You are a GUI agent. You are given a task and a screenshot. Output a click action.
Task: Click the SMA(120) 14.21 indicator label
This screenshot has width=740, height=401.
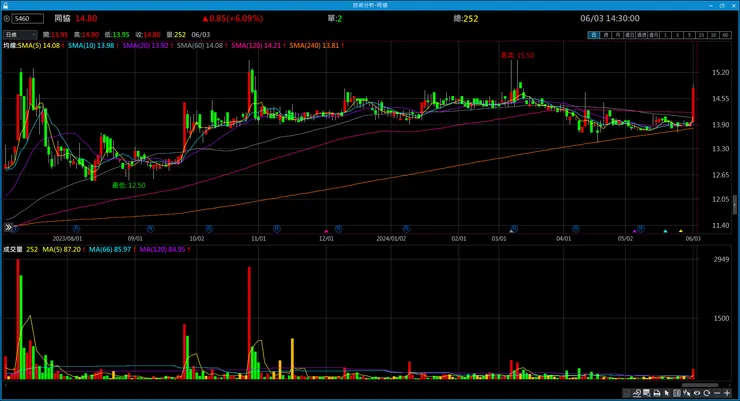258,45
